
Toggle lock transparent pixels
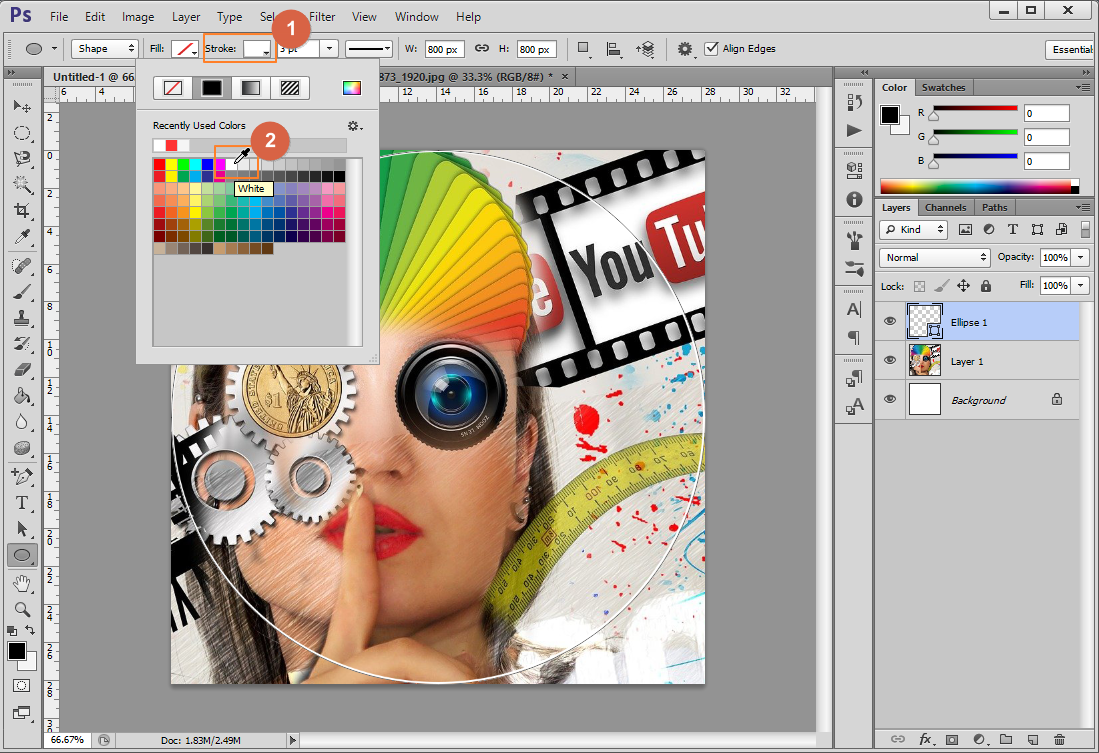[920, 286]
